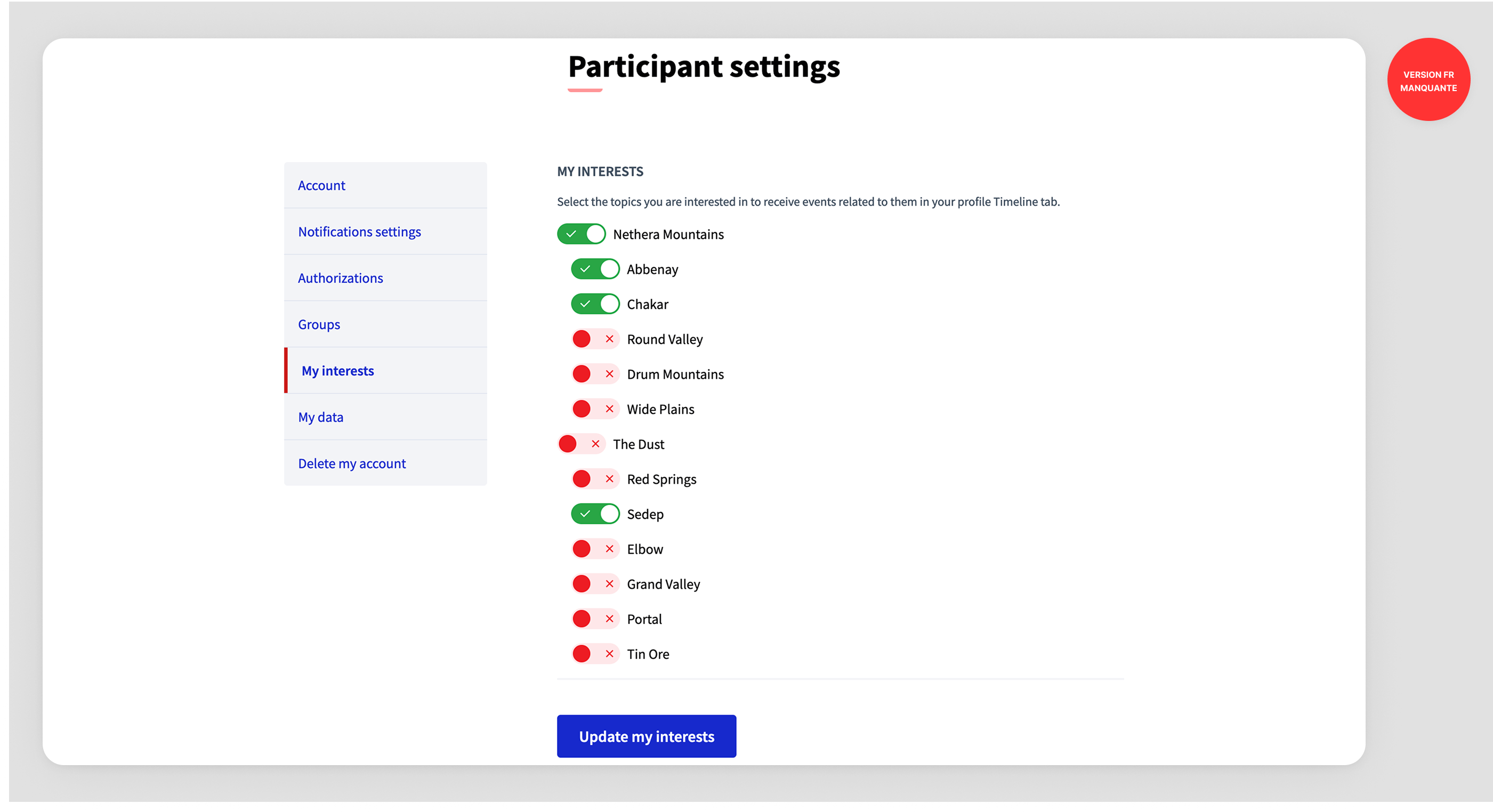Enable the Wide Plains interest
The height and width of the screenshot is (812, 1493).
click(595, 409)
